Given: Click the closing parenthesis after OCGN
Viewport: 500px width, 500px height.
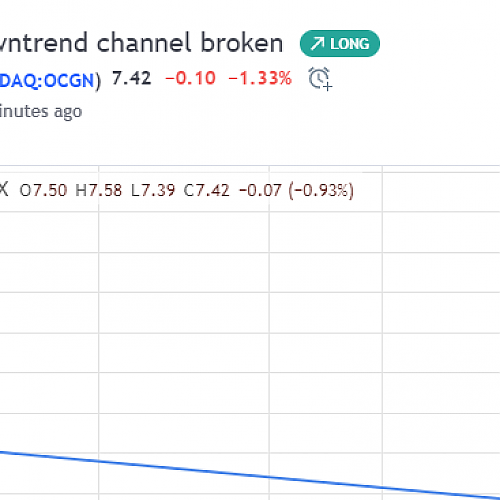Looking at the screenshot, I should (98, 81).
